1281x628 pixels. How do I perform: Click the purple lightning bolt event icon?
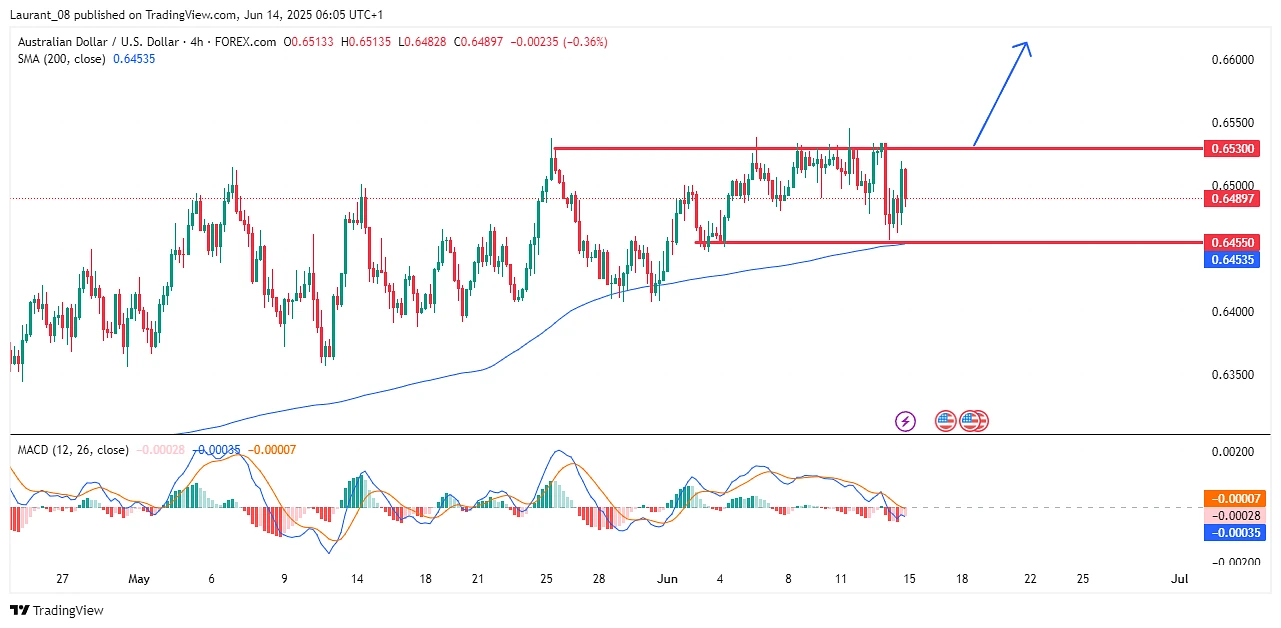(x=905, y=421)
